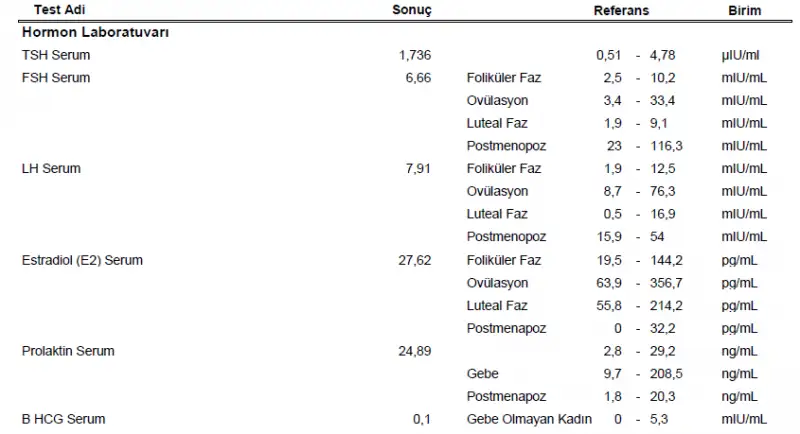Viewport: 800px width, 434px height.
Task: Select the Sonuç column header
Action: click(411, 10)
